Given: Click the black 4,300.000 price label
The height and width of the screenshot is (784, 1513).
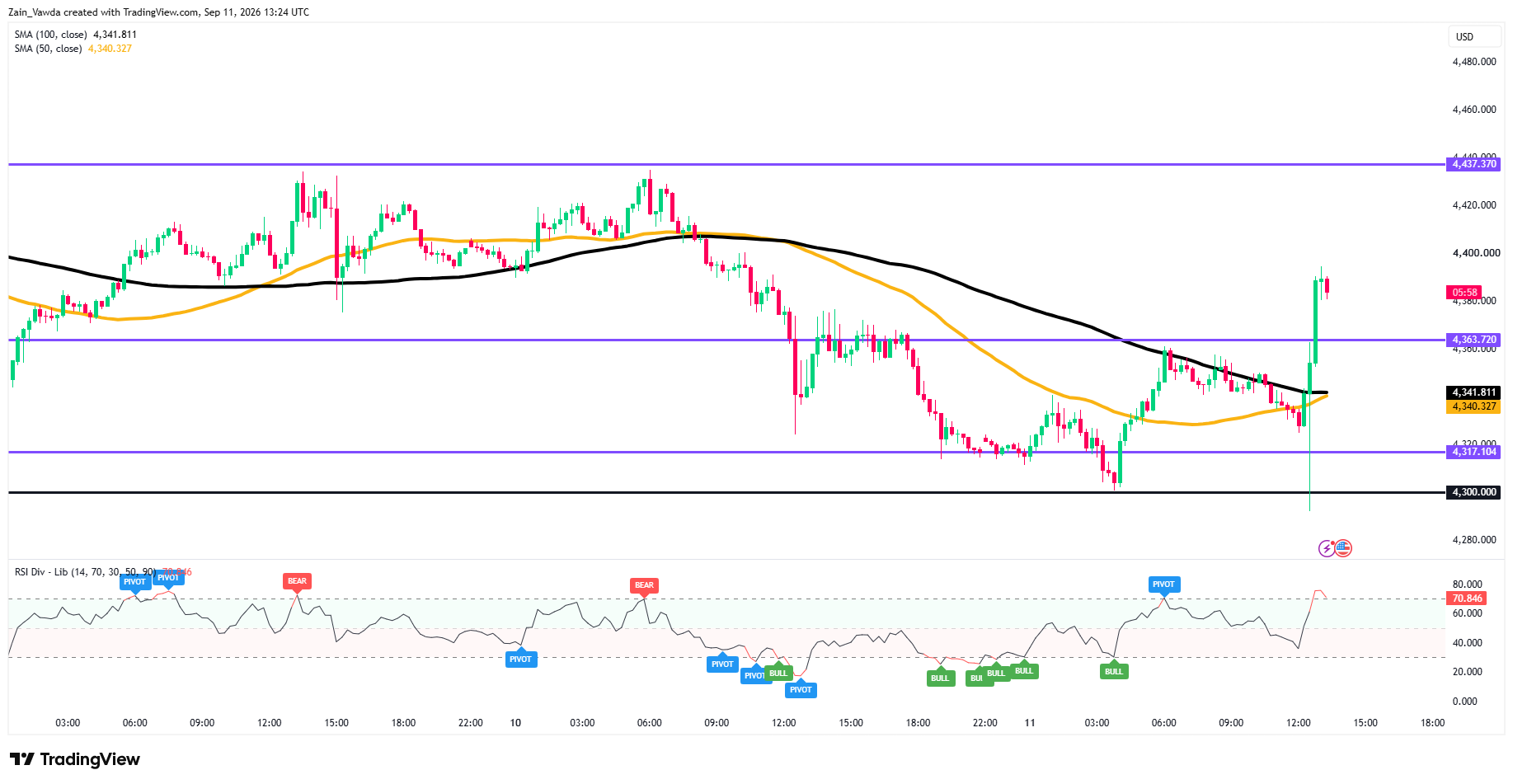Looking at the screenshot, I should pyautogui.click(x=1474, y=492).
